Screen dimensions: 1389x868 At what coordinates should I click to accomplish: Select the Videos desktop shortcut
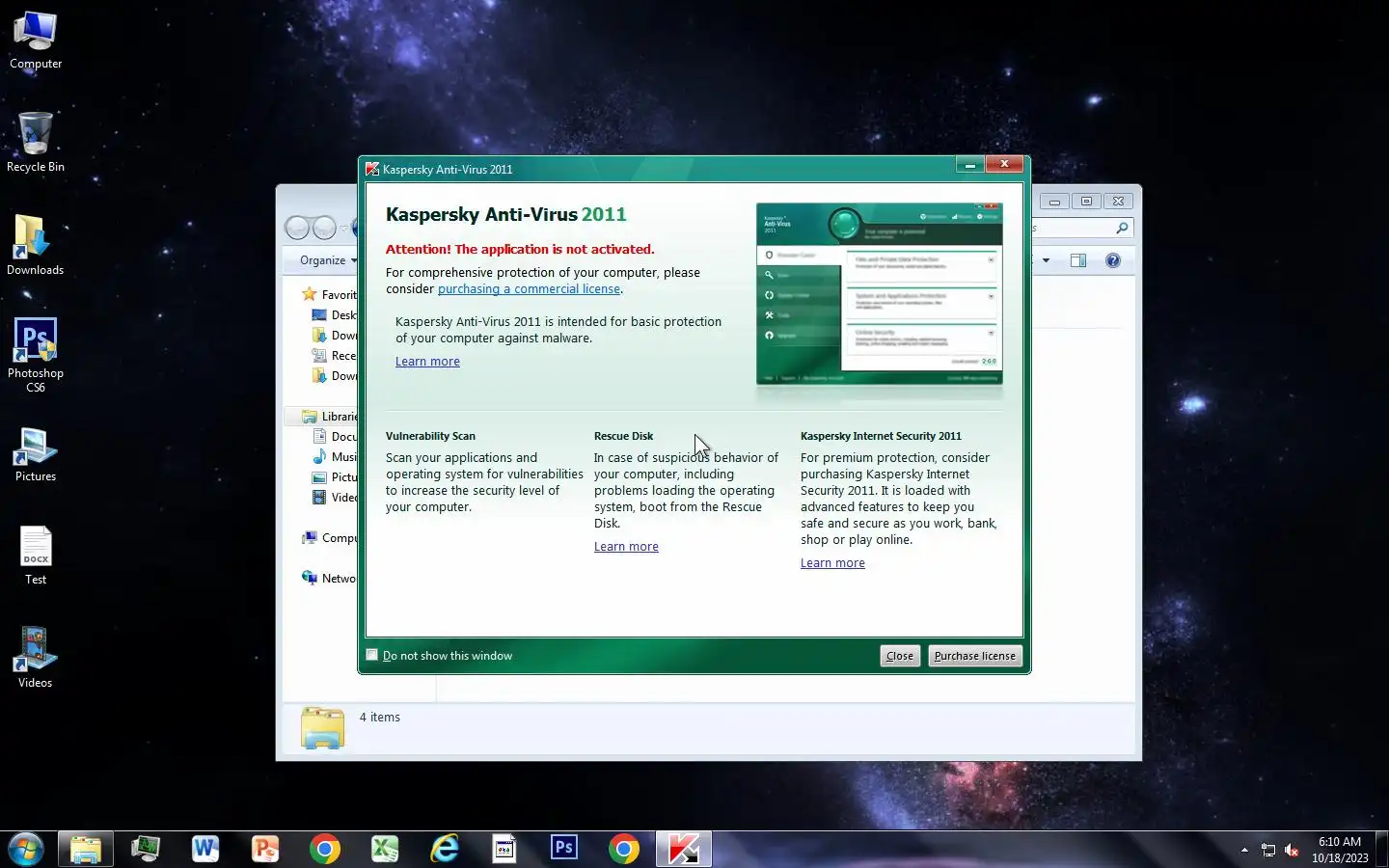click(36, 659)
